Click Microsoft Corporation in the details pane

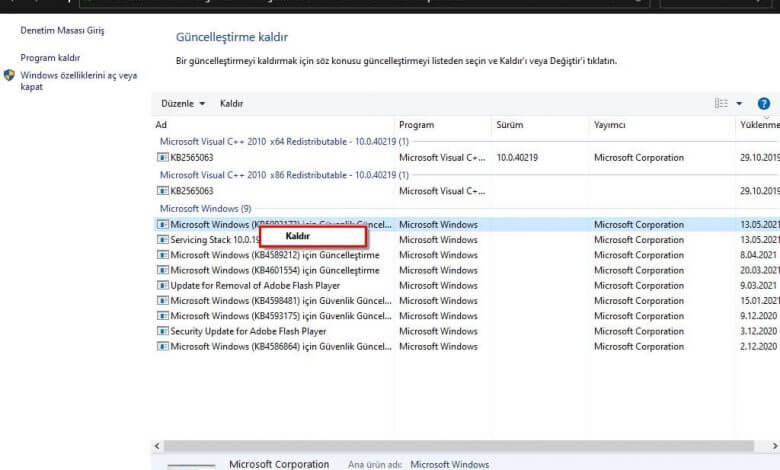coord(279,464)
